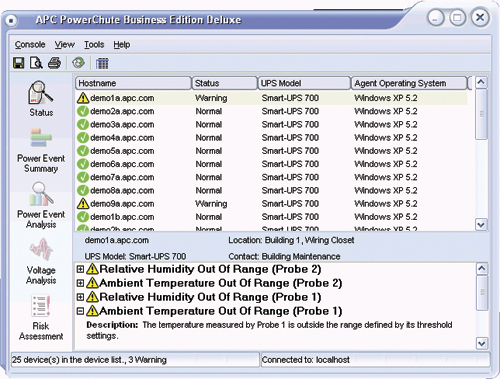500x379 pixels.
Task: Click green check icon for demo6a.apc.com
Action: pyautogui.click(x=83, y=164)
